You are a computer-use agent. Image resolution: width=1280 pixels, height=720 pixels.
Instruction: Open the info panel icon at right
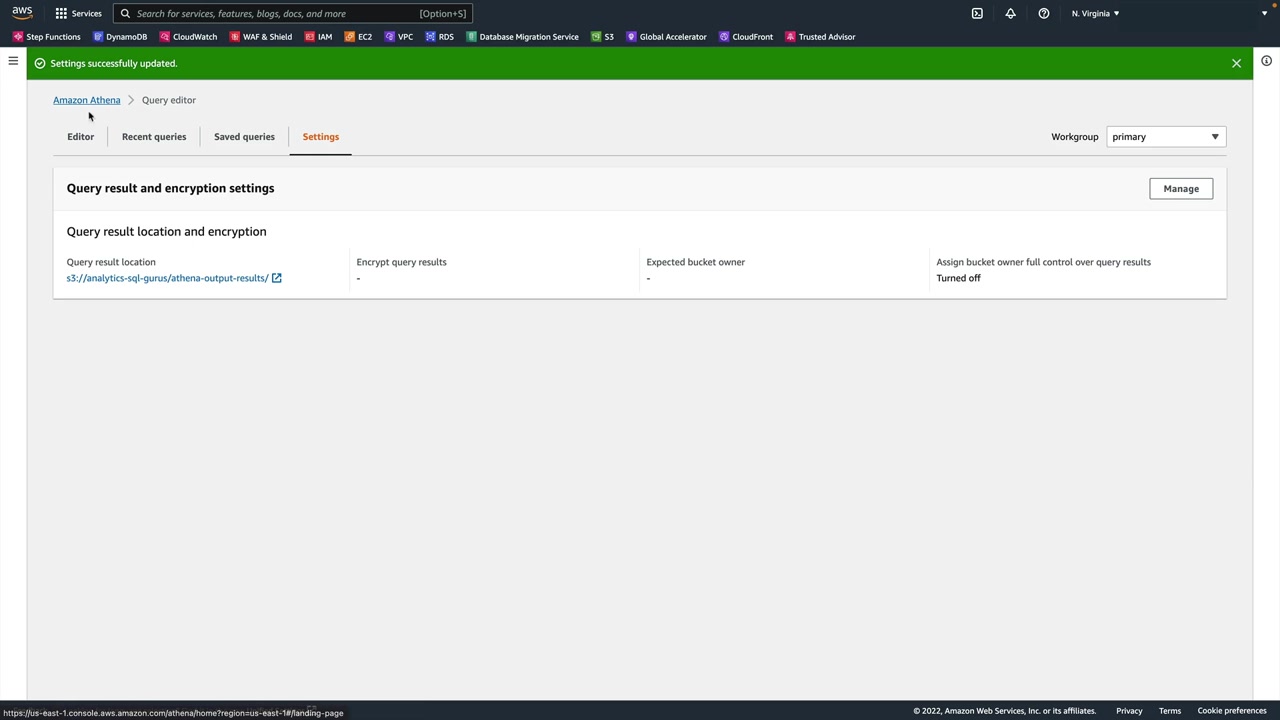1266,61
